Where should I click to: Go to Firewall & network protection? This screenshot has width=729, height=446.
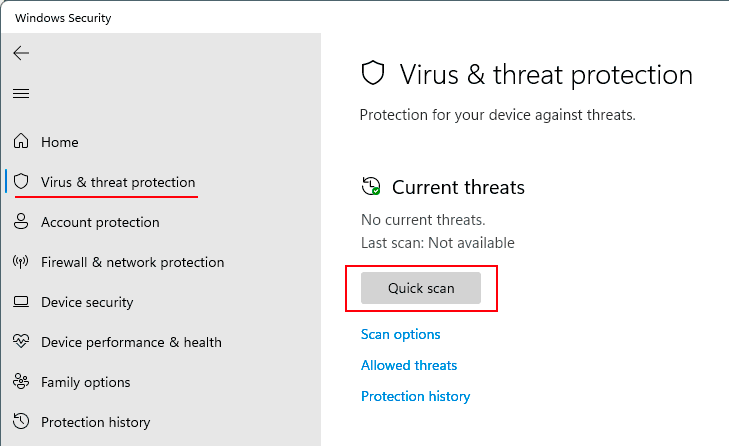(133, 262)
